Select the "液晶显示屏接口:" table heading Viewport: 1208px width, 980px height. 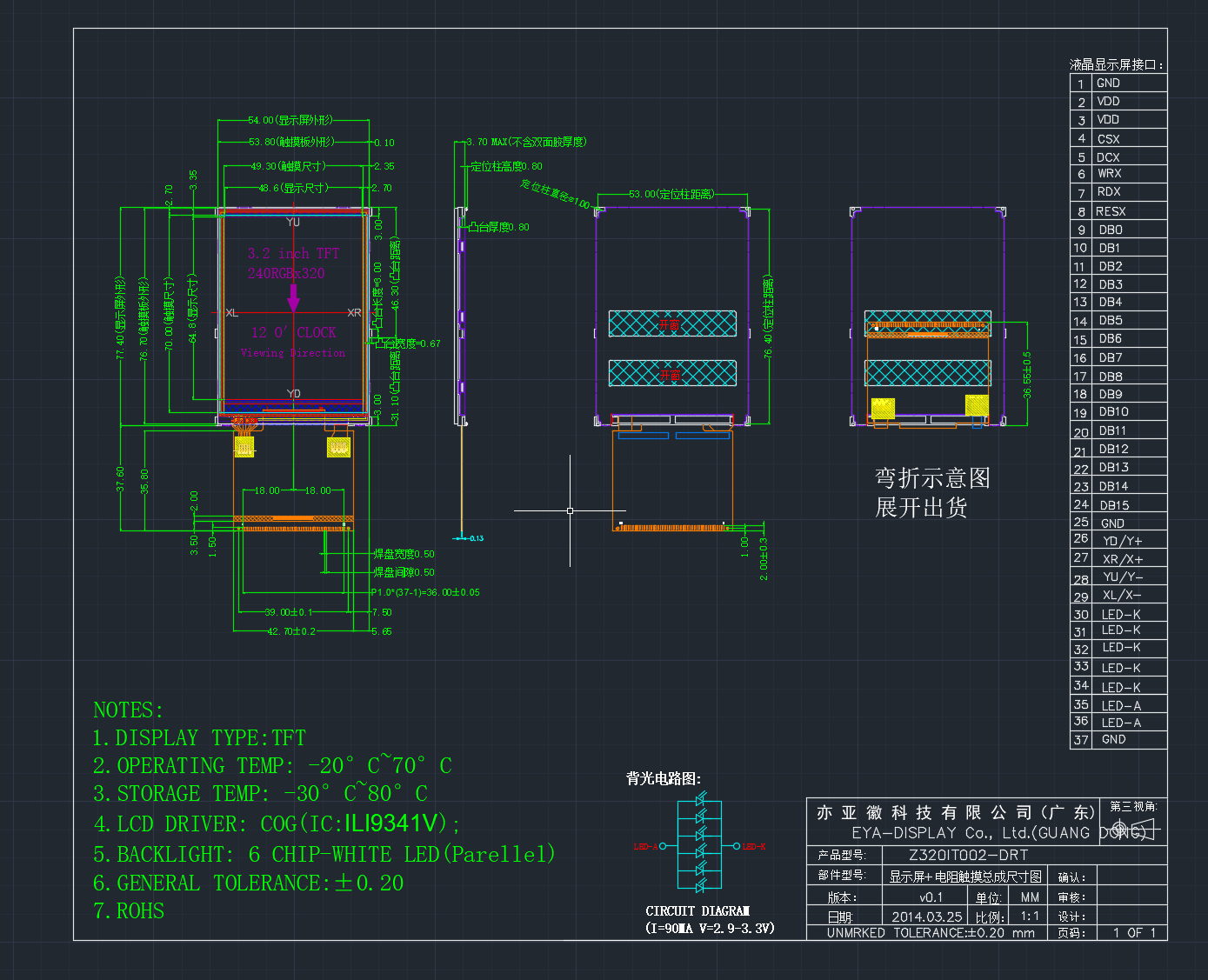1117,65
